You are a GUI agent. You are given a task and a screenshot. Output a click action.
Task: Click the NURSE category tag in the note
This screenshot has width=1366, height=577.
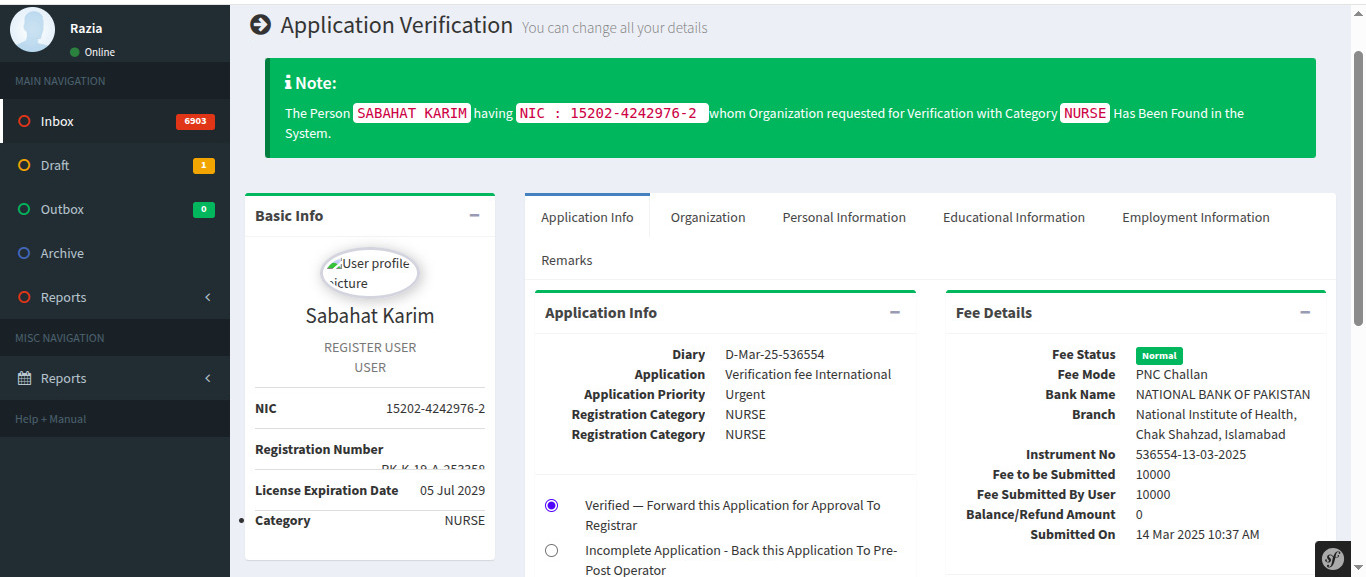click(1085, 113)
